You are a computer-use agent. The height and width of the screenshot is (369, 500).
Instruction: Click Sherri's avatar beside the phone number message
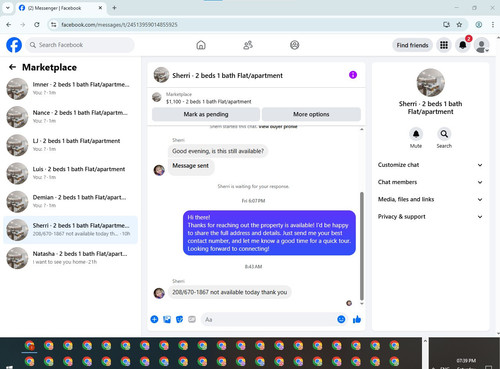[x=159, y=293]
